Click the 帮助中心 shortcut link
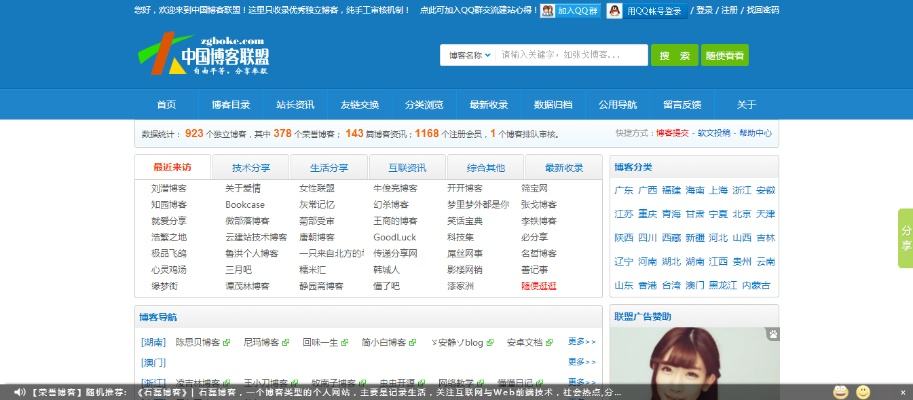This screenshot has width=913, height=400. click(x=756, y=133)
